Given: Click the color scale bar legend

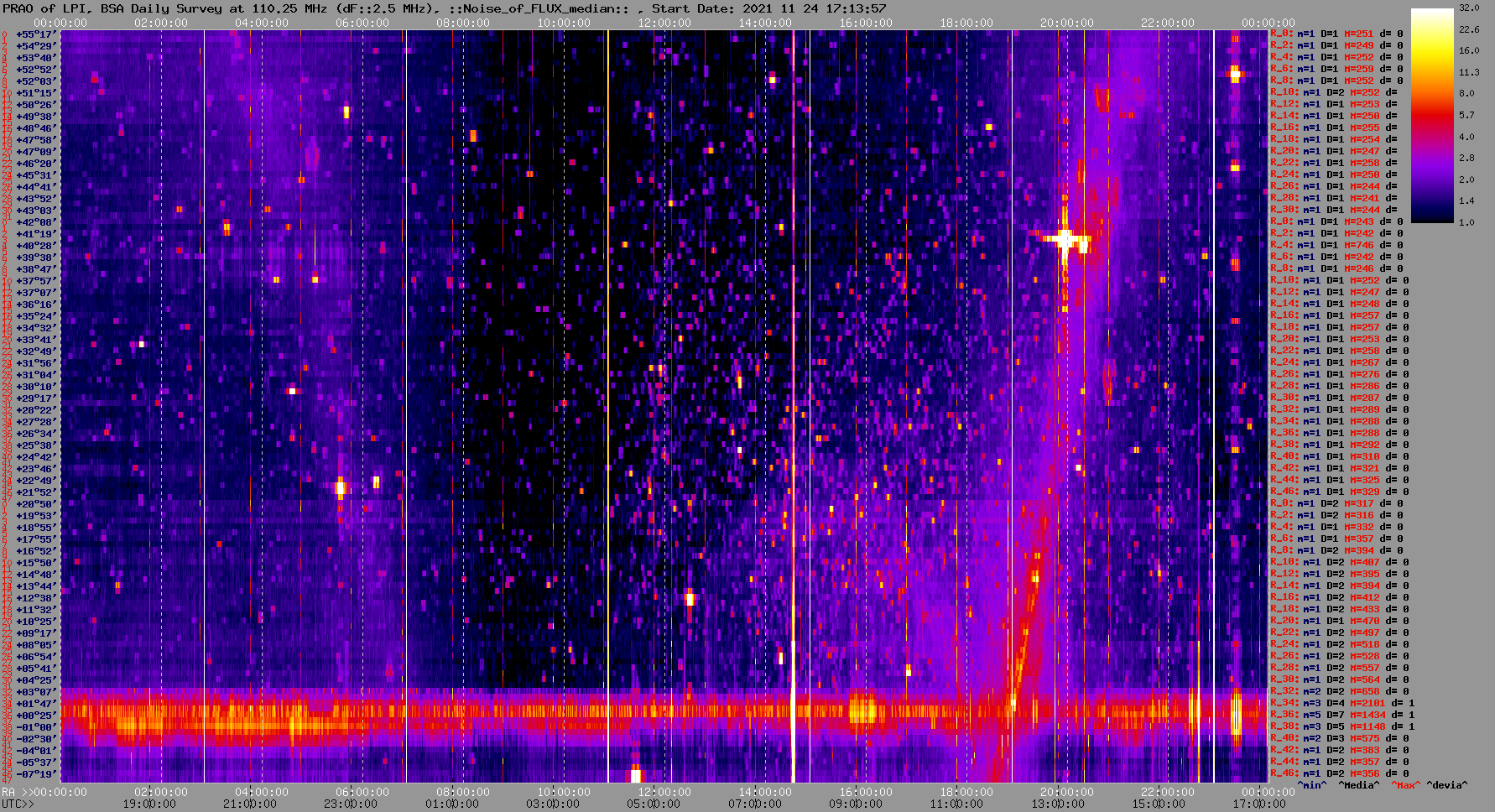Looking at the screenshot, I should click(1432, 115).
